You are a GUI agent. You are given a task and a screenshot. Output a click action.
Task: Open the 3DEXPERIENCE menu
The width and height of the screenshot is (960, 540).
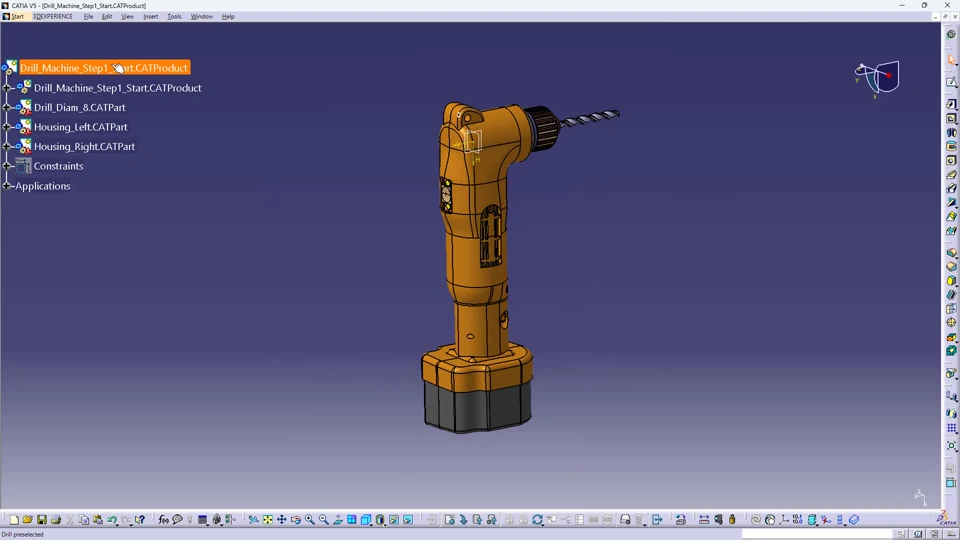click(53, 17)
